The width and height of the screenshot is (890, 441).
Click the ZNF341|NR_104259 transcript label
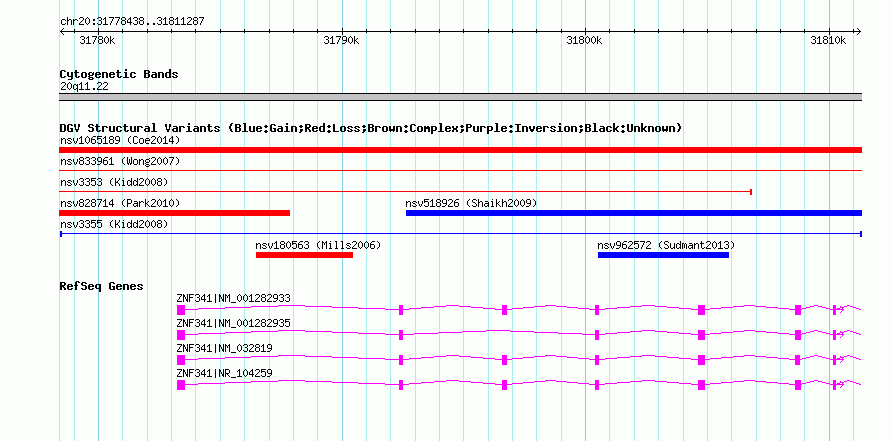[225, 373]
